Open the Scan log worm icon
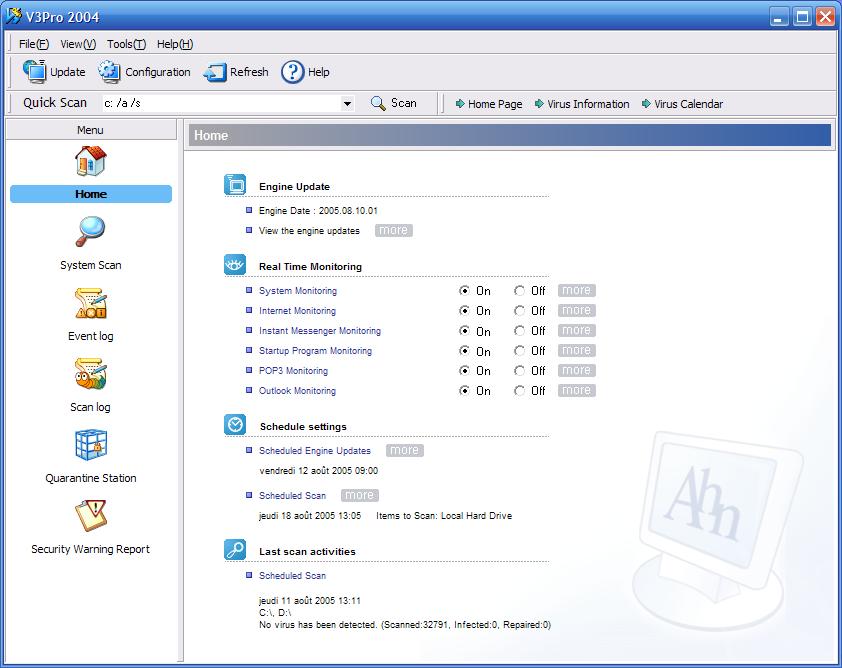This screenshot has width=842, height=668. [91, 374]
